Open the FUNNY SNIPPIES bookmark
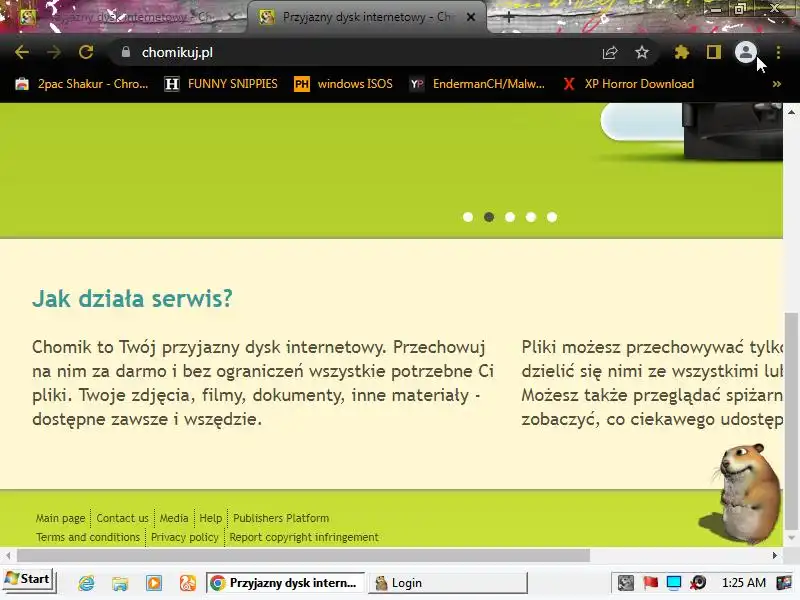The image size is (800, 600). pyautogui.click(x=221, y=84)
